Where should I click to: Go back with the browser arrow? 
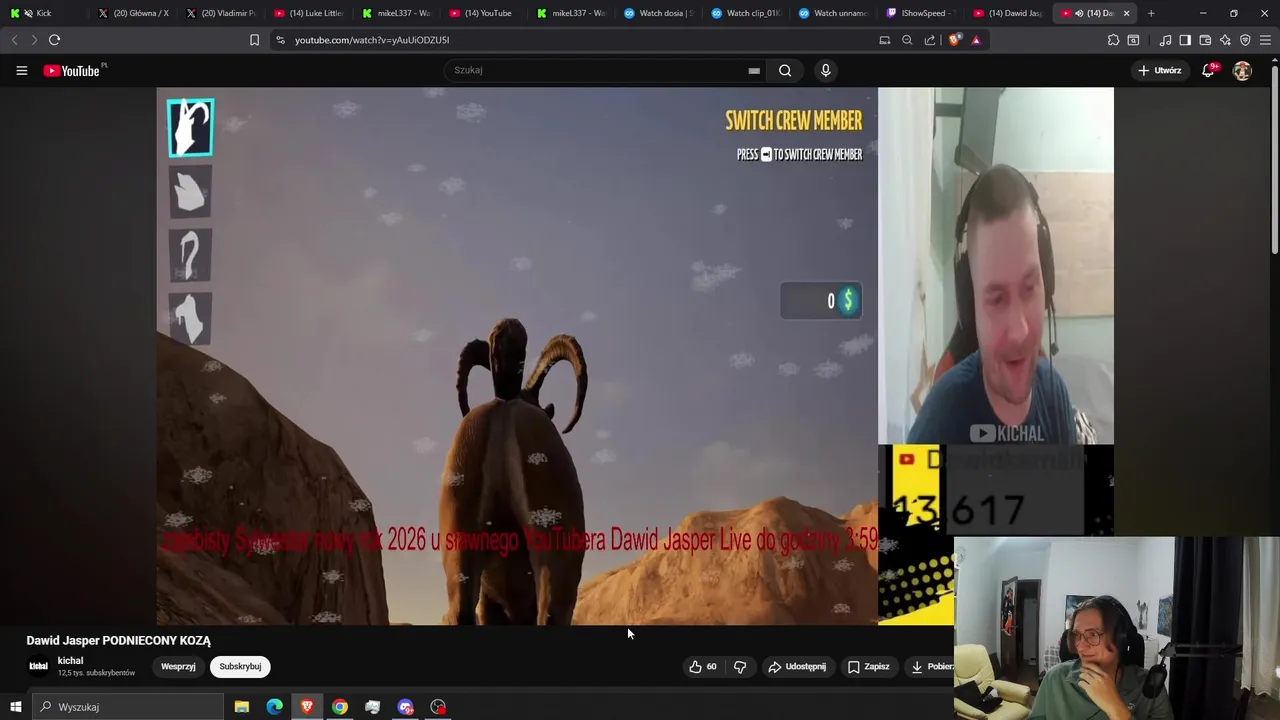coord(14,40)
